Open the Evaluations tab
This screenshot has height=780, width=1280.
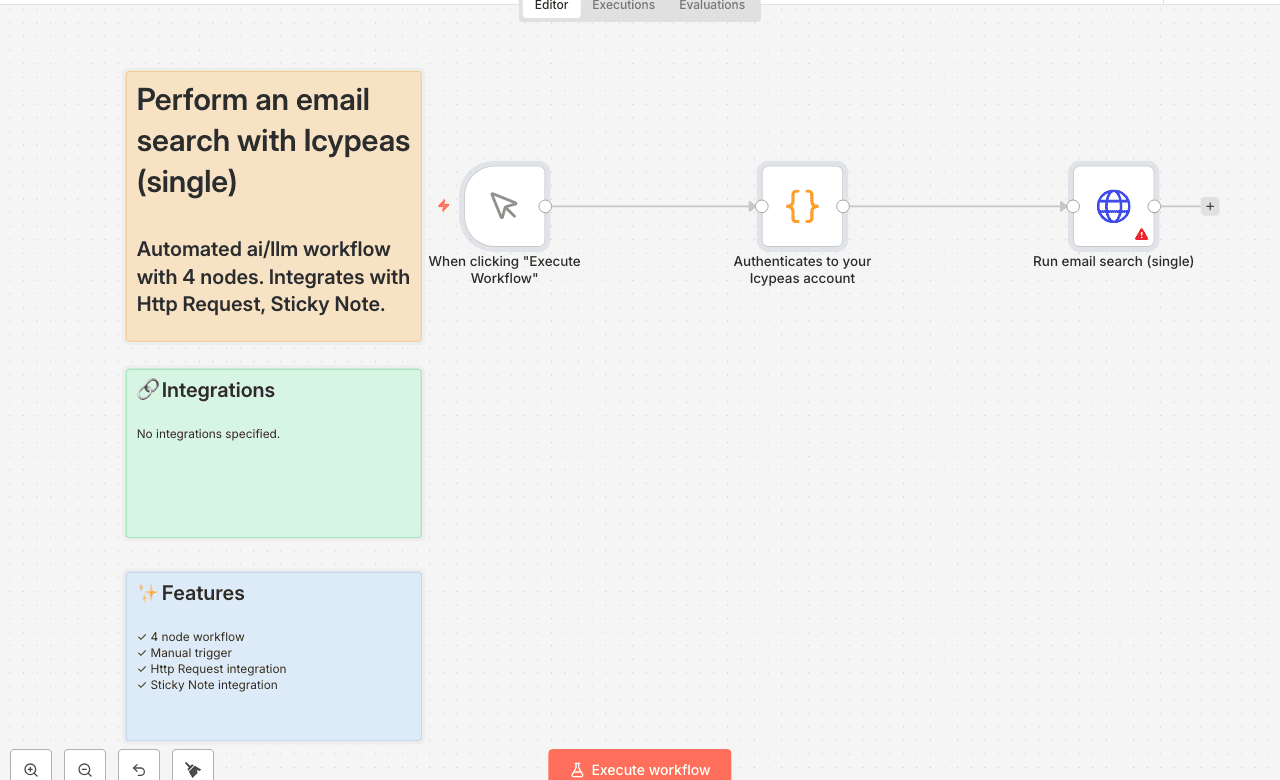click(x=711, y=6)
